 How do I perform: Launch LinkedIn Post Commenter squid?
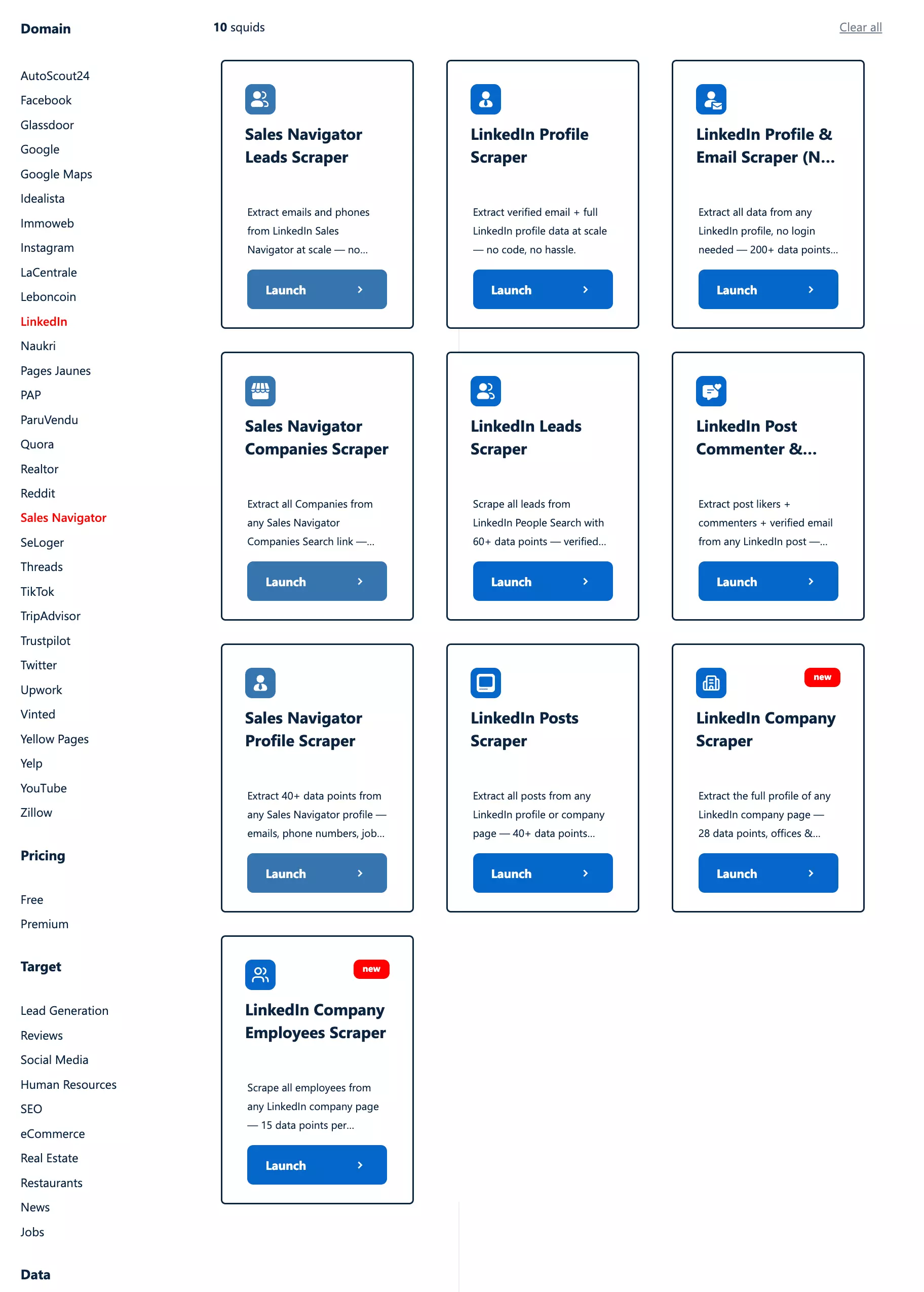[x=767, y=582]
